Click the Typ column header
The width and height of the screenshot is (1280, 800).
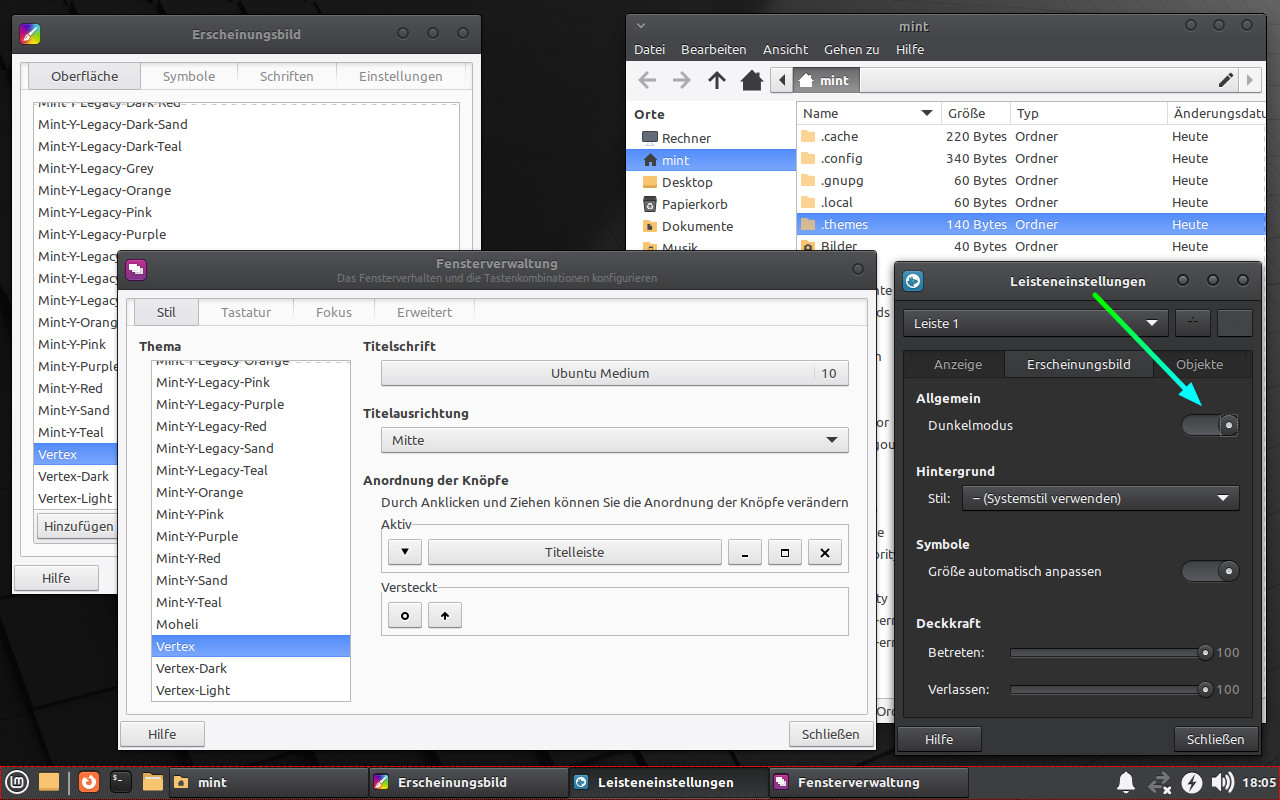[x=1088, y=113]
